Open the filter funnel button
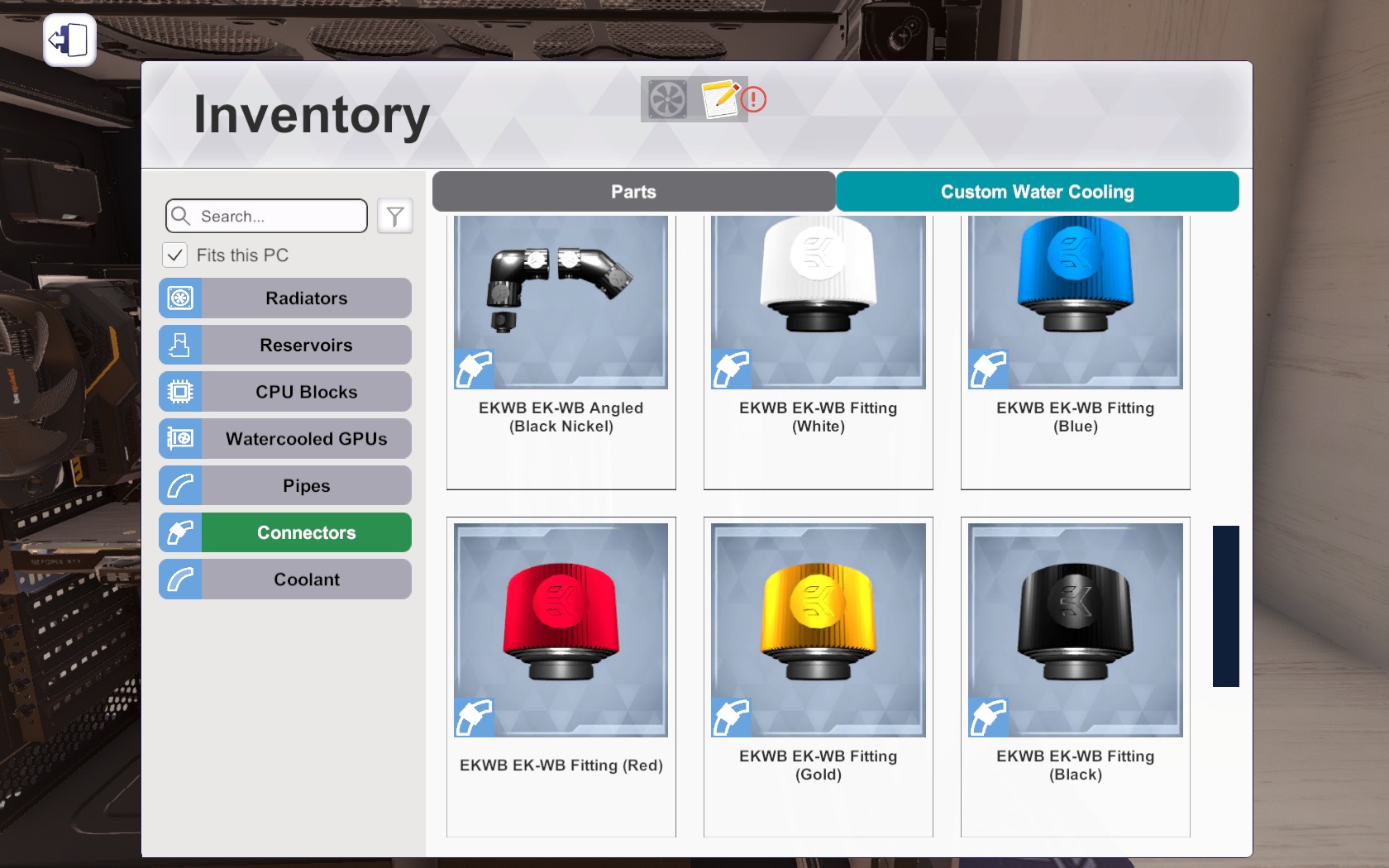 coord(395,216)
